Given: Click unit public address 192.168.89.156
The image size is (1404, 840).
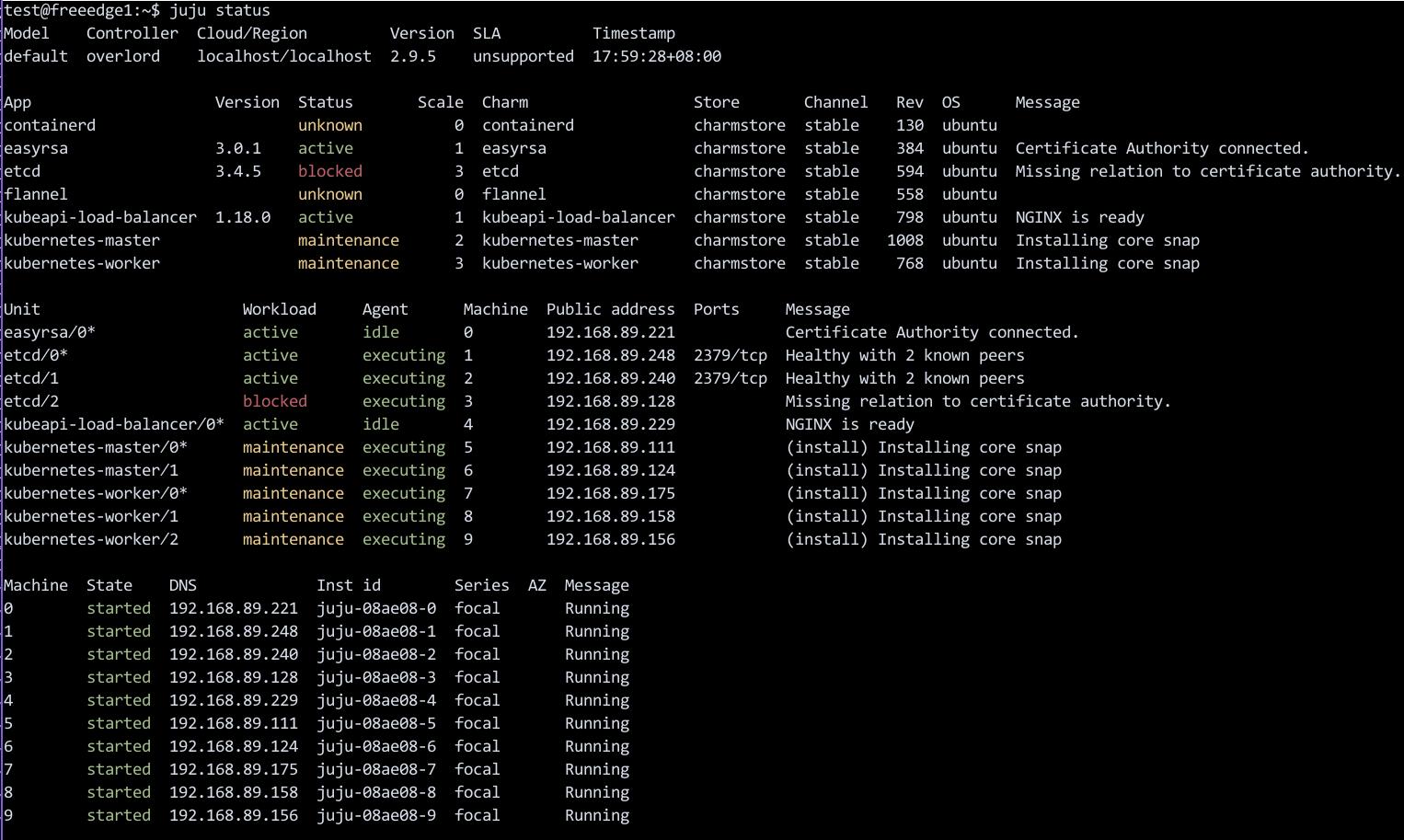Looking at the screenshot, I should [611, 539].
